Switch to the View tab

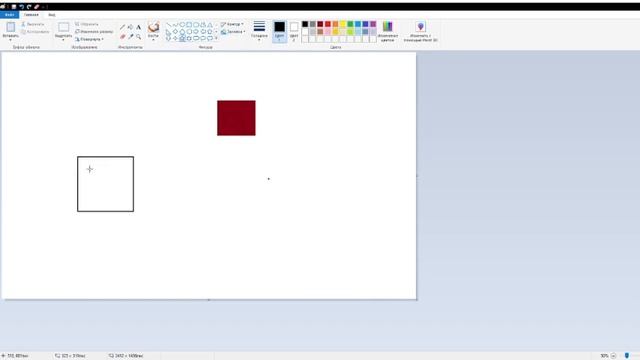tap(52, 15)
